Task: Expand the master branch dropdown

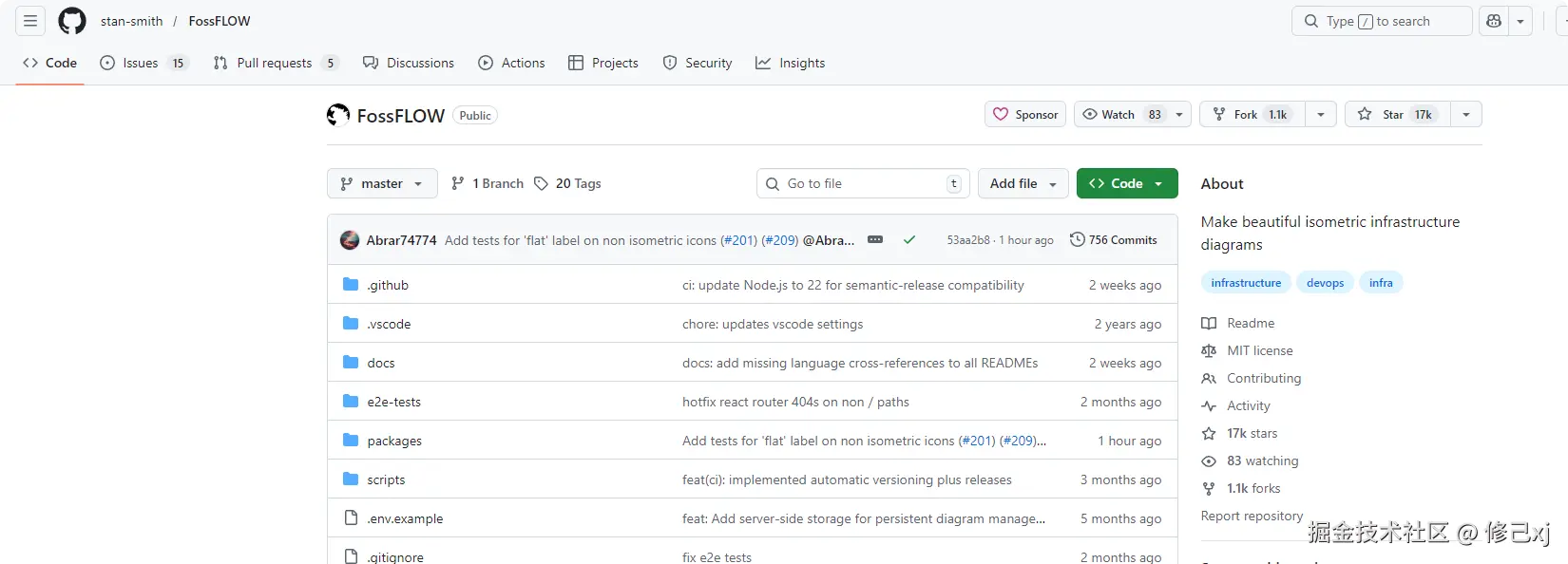Action: 382,183
